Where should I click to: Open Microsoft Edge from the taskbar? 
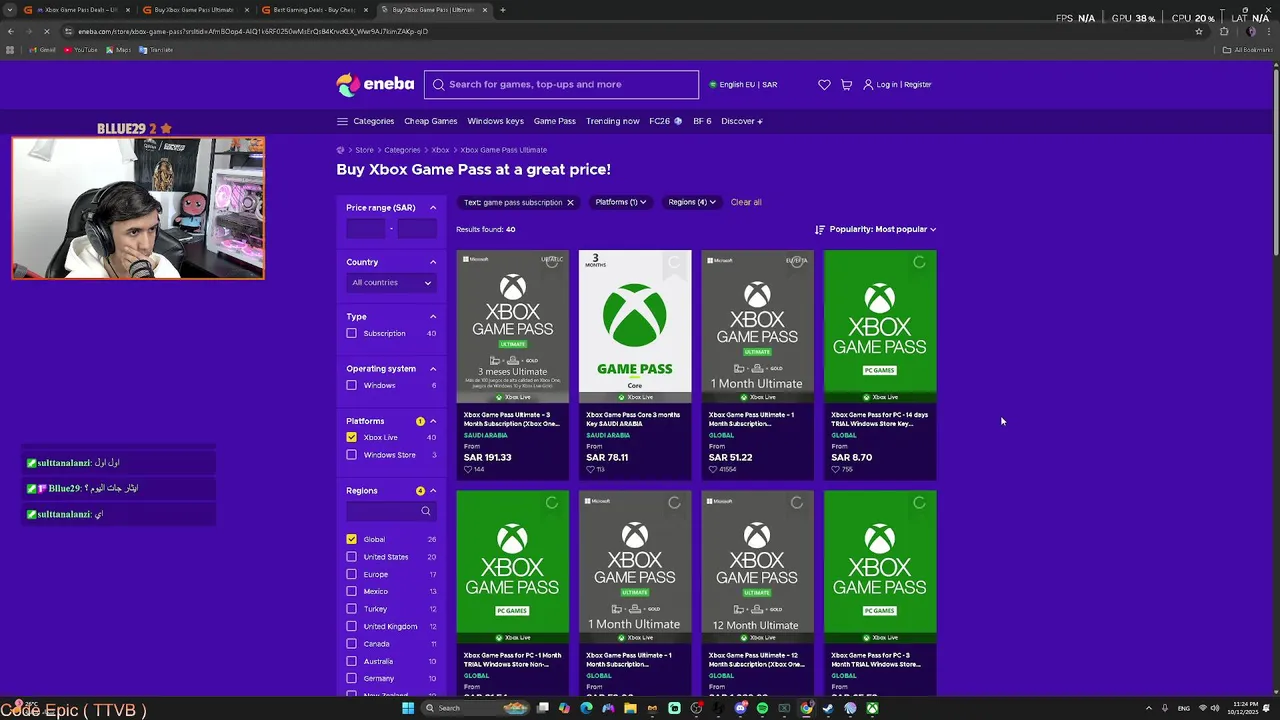tap(586, 708)
